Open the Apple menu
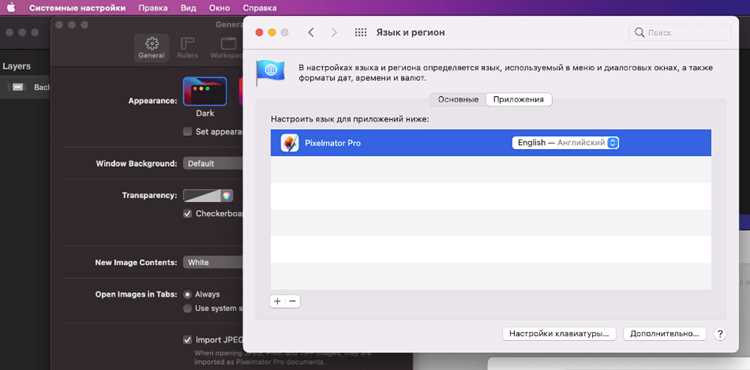Screen dimensions: 750x370 pyautogui.click(x=11, y=8)
